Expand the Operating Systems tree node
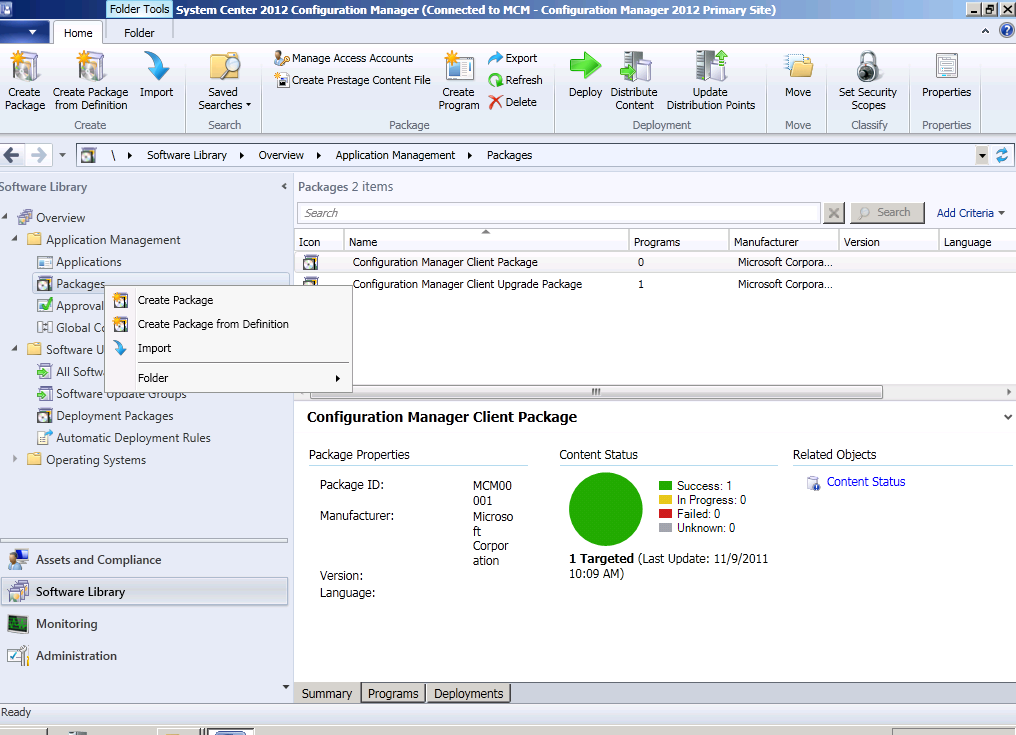Screen dimensions: 1016x735 [x=15, y=459]
